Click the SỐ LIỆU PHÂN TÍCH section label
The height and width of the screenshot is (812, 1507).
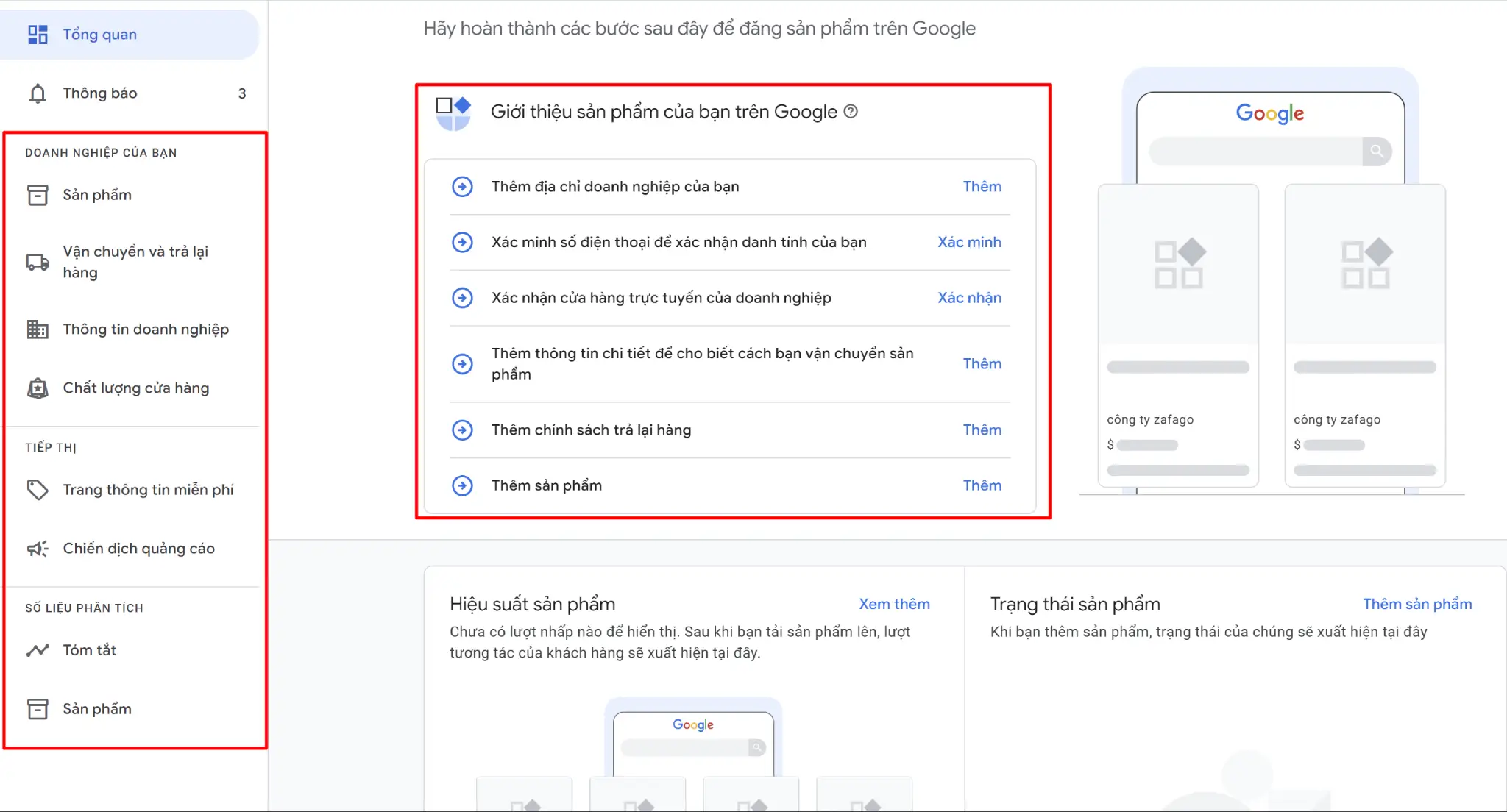[84, 608]
